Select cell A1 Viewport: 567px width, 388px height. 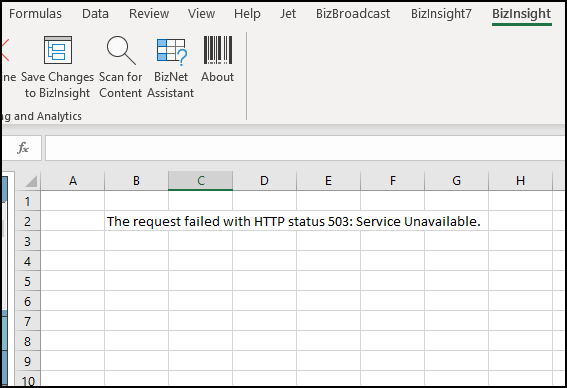(x=73, y=201)
